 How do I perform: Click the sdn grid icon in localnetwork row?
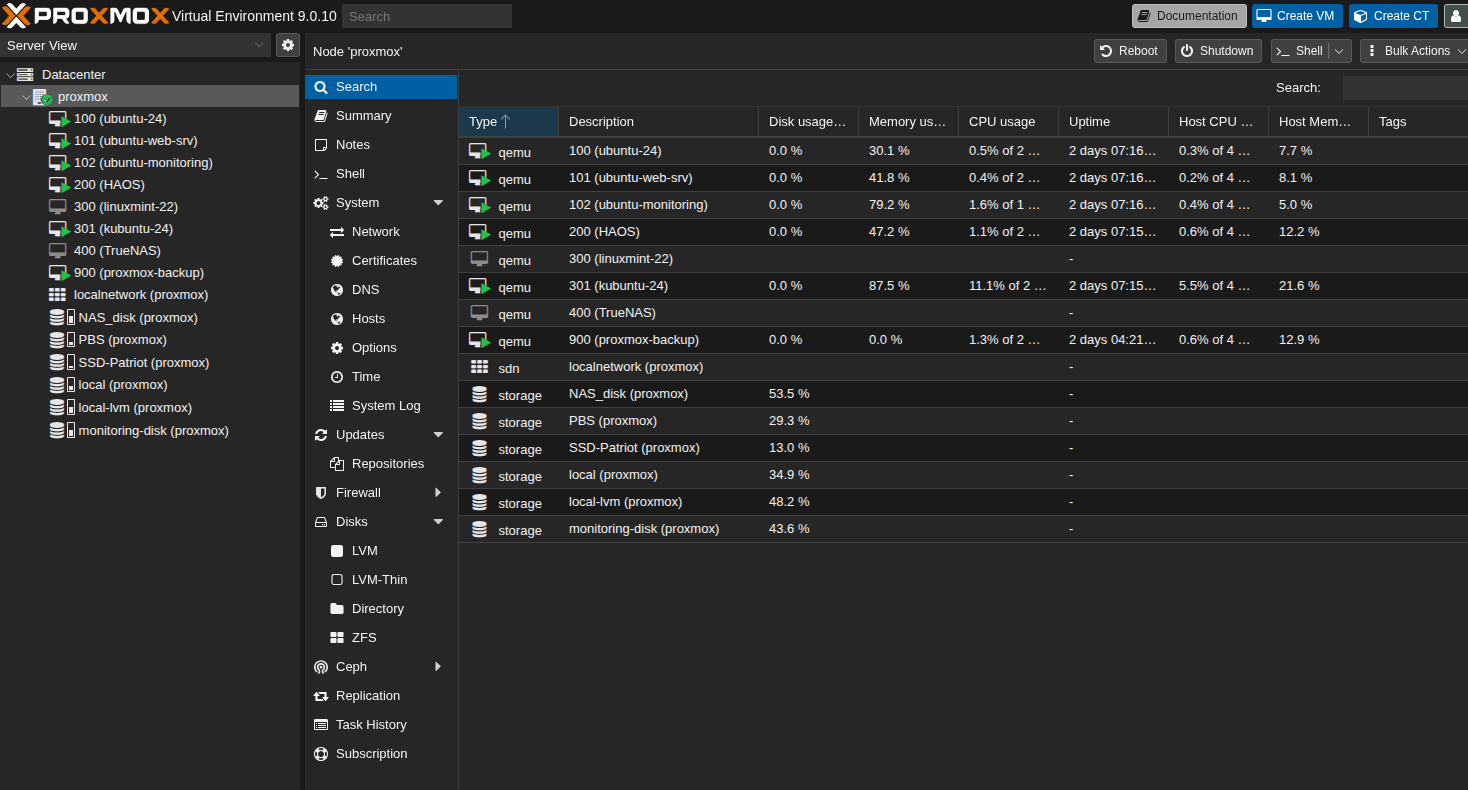(x=480, y=367)
